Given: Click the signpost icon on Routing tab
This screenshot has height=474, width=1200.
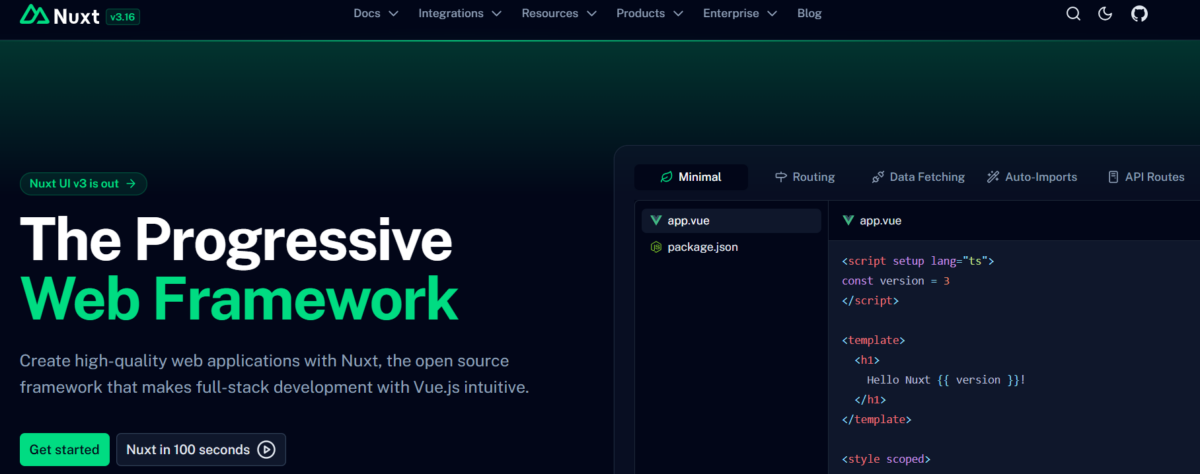Looking at the screenshot, I should 781,177.
